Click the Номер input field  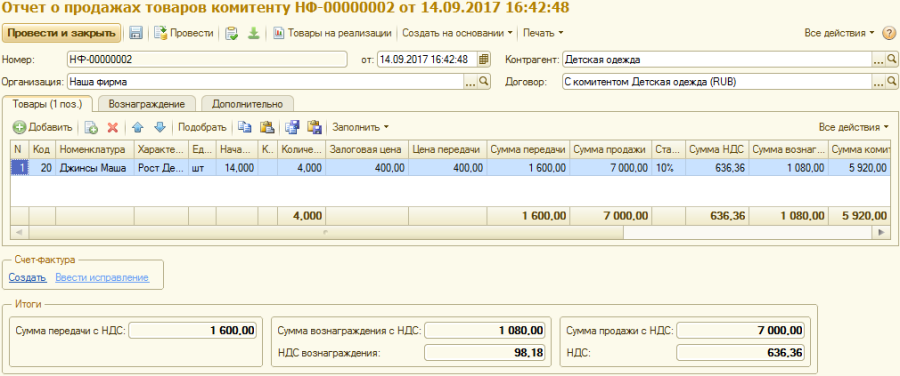(x=207, y=59)
